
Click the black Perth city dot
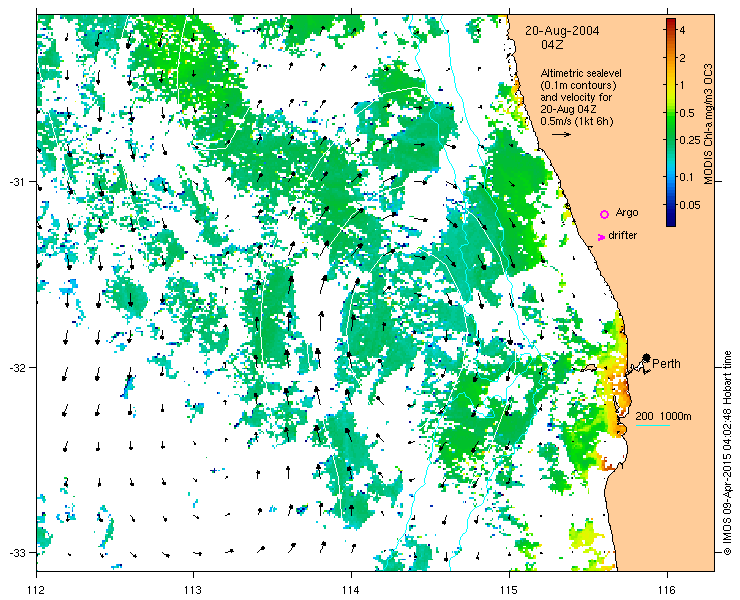[647, 357]
